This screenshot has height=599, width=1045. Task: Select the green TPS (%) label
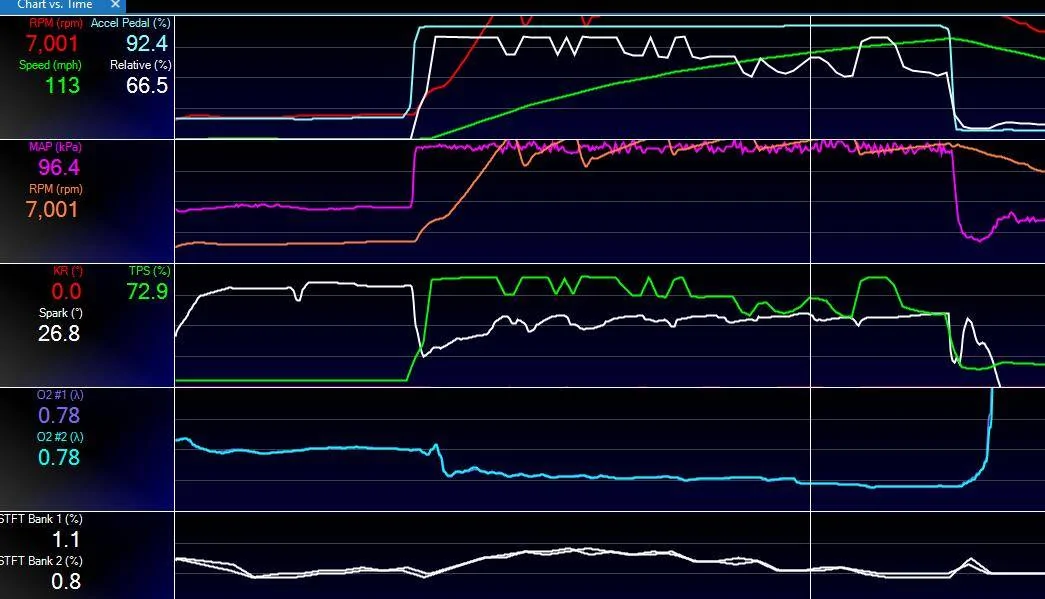click(x=149, y=271)
